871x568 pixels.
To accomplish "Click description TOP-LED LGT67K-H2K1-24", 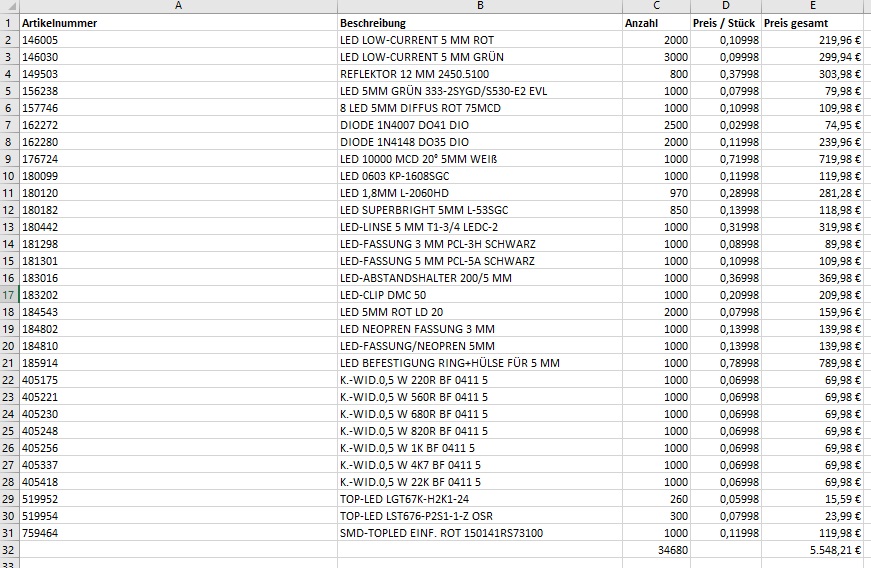I will pyautogui.click(x=480, y=499).
